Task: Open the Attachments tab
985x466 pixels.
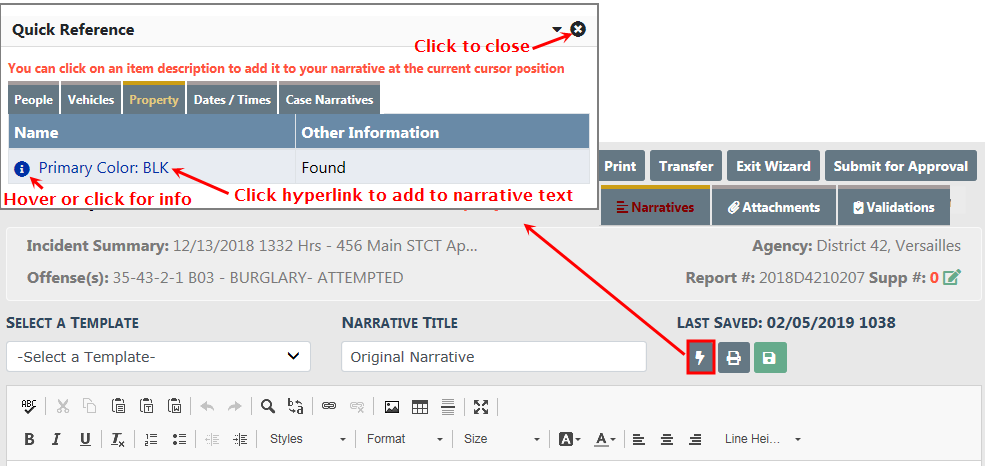Action: tap(774, 207)
